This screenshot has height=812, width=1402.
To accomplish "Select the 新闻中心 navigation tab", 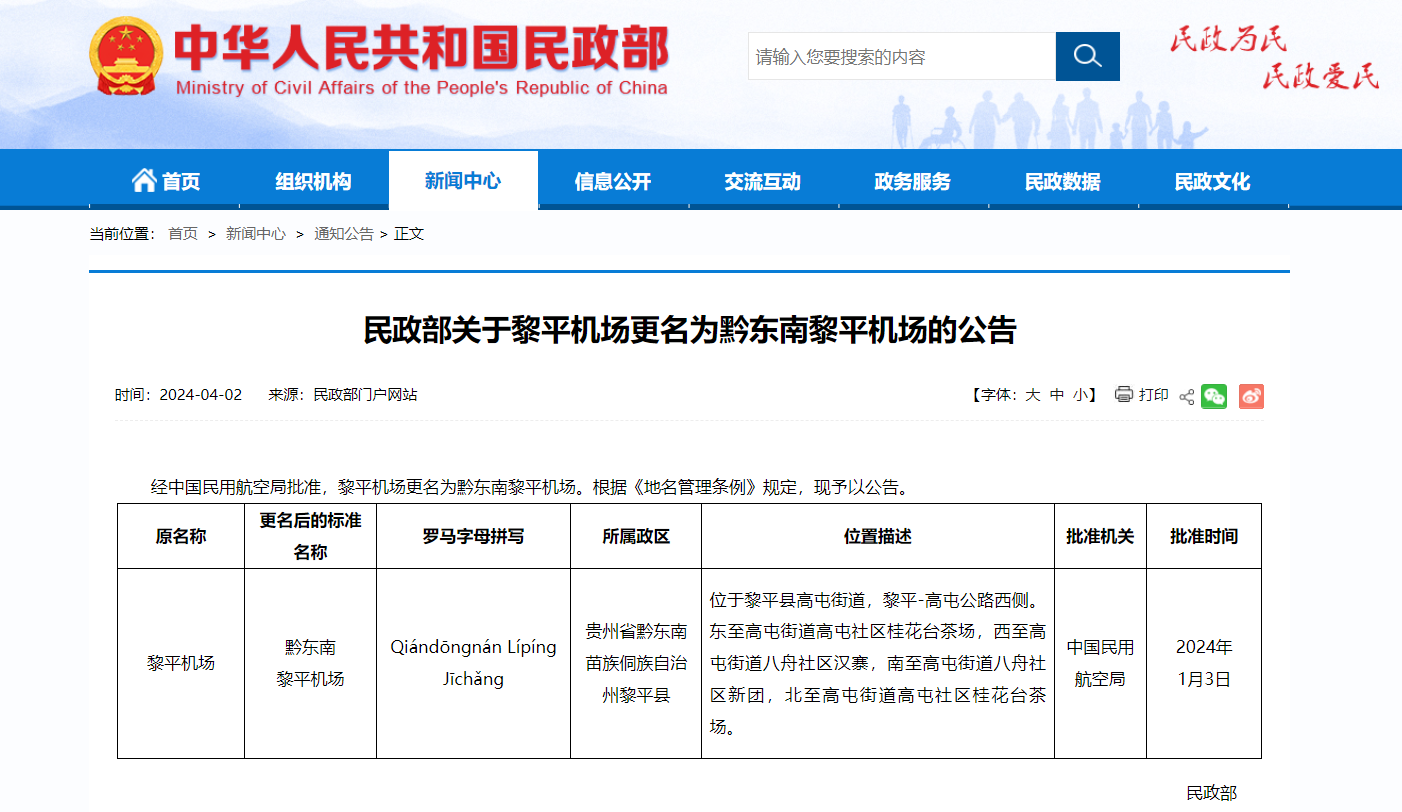I will point(463,181).
